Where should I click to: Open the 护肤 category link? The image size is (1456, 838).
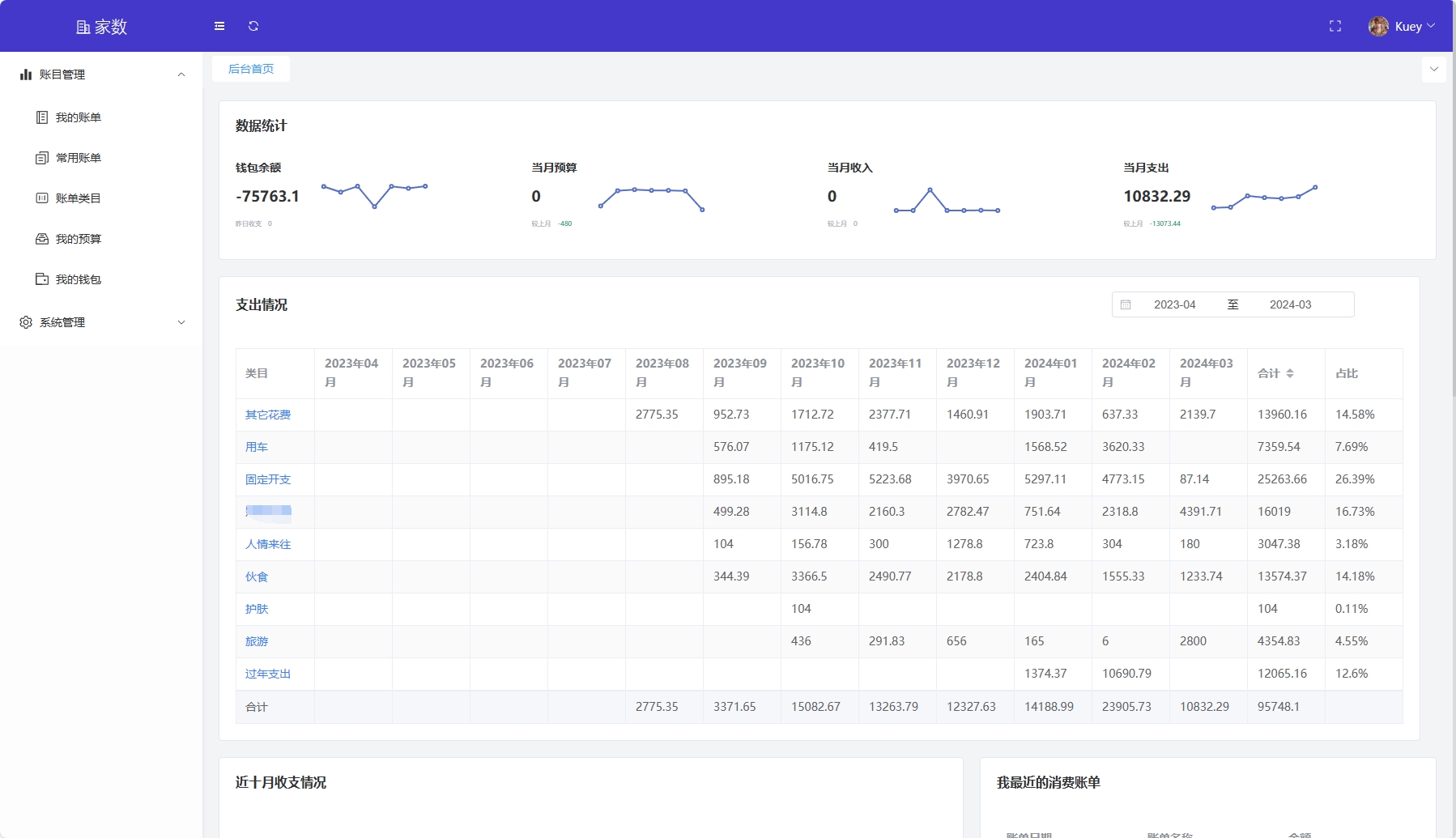point(257,609)
